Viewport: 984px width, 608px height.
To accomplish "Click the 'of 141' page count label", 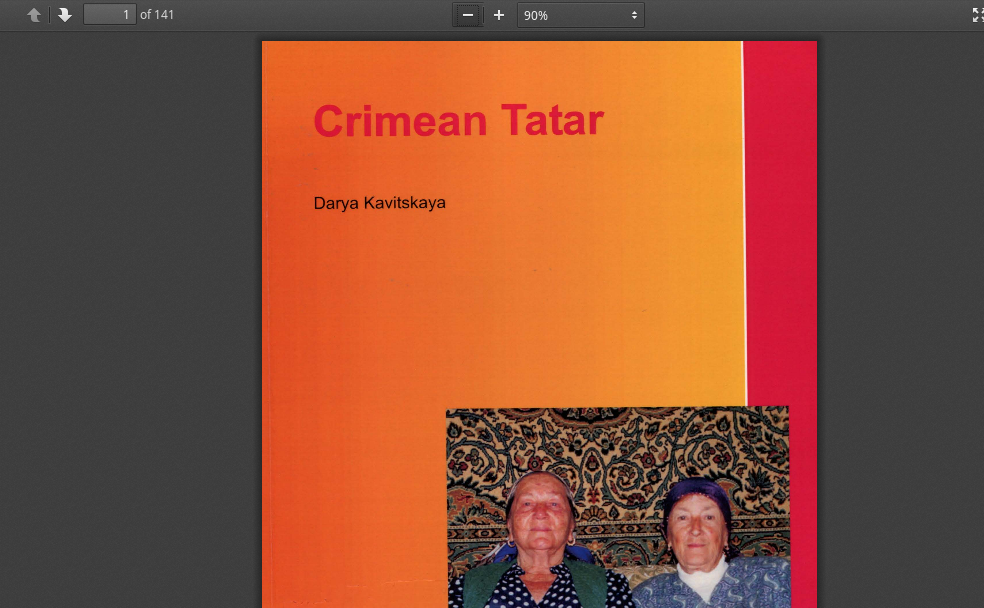I will click(x=157, y=14).
